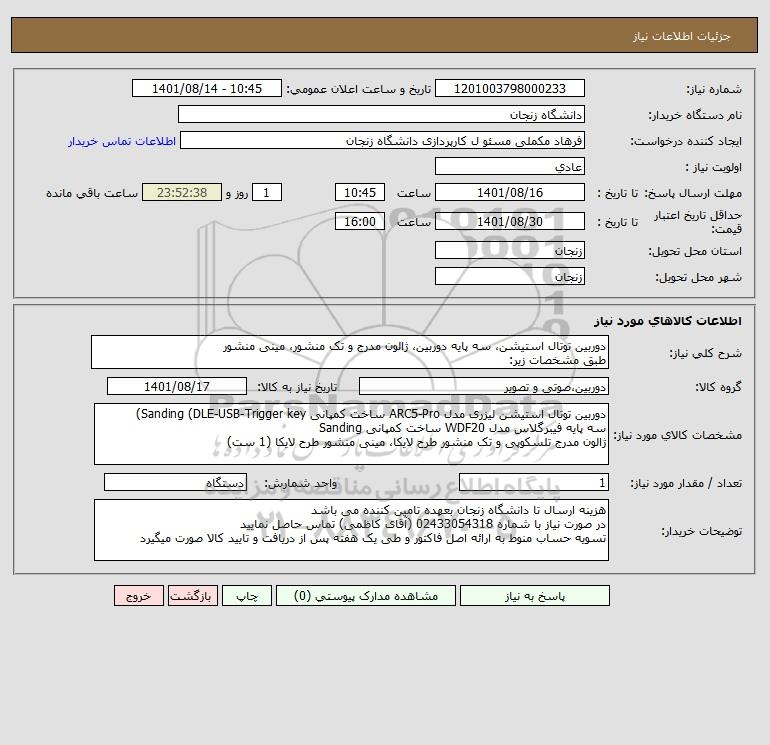Image resolution: width=770 pixels, height=745 pixels.
Task: Click the header جزئیات اطلاعات نیاز
Action: 682,36
